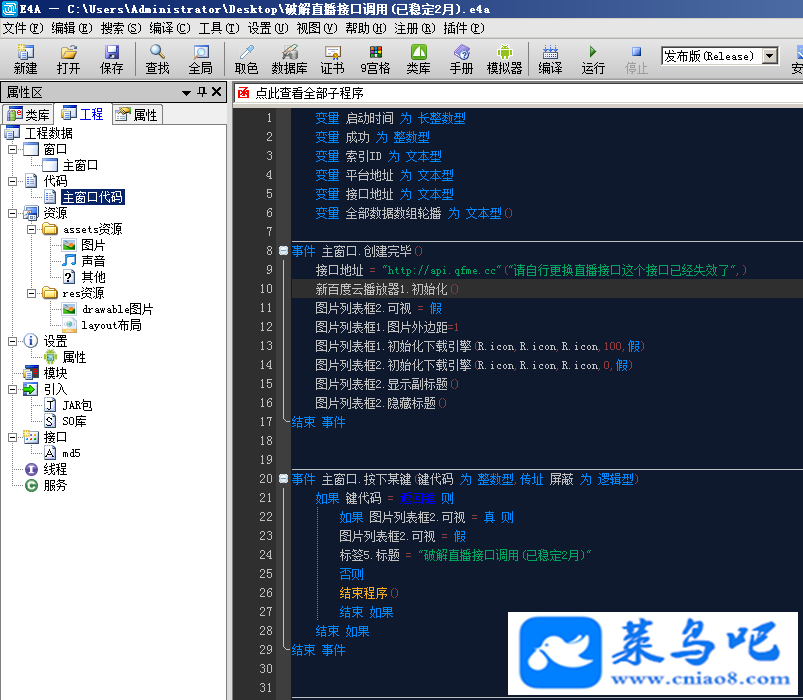
Task: Select SO库 tree item
Action: point(74,421)
